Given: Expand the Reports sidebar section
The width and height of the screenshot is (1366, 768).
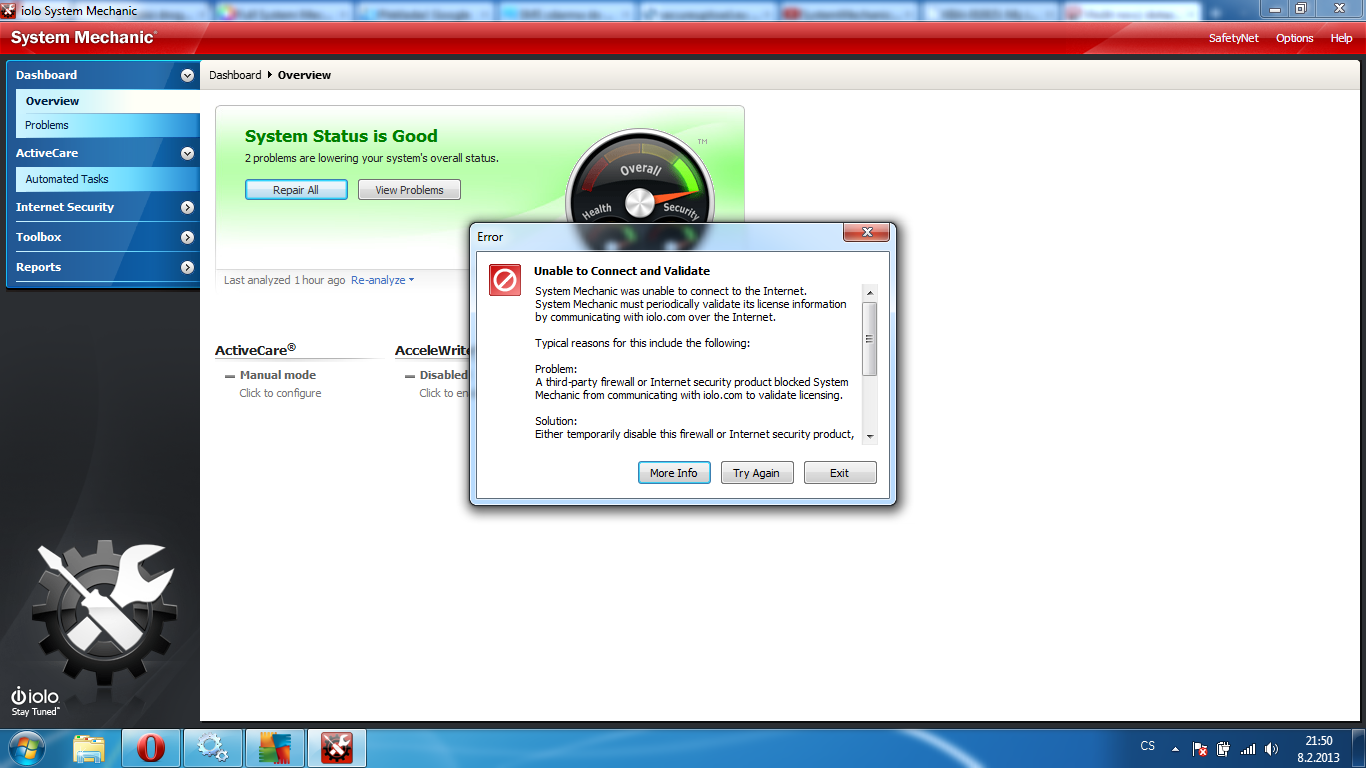Looking at the screenshot, I should [187, 267].
